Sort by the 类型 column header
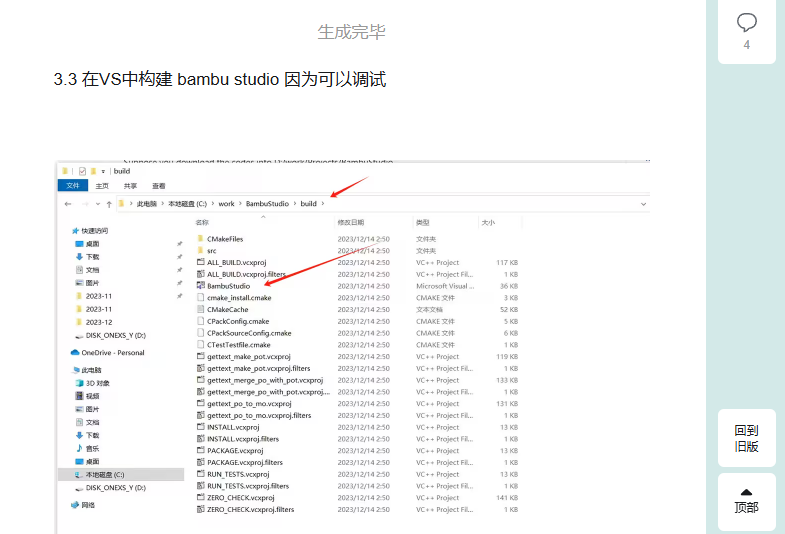The width and height of the screenshot is (785, 534). [x=422, y=222]
